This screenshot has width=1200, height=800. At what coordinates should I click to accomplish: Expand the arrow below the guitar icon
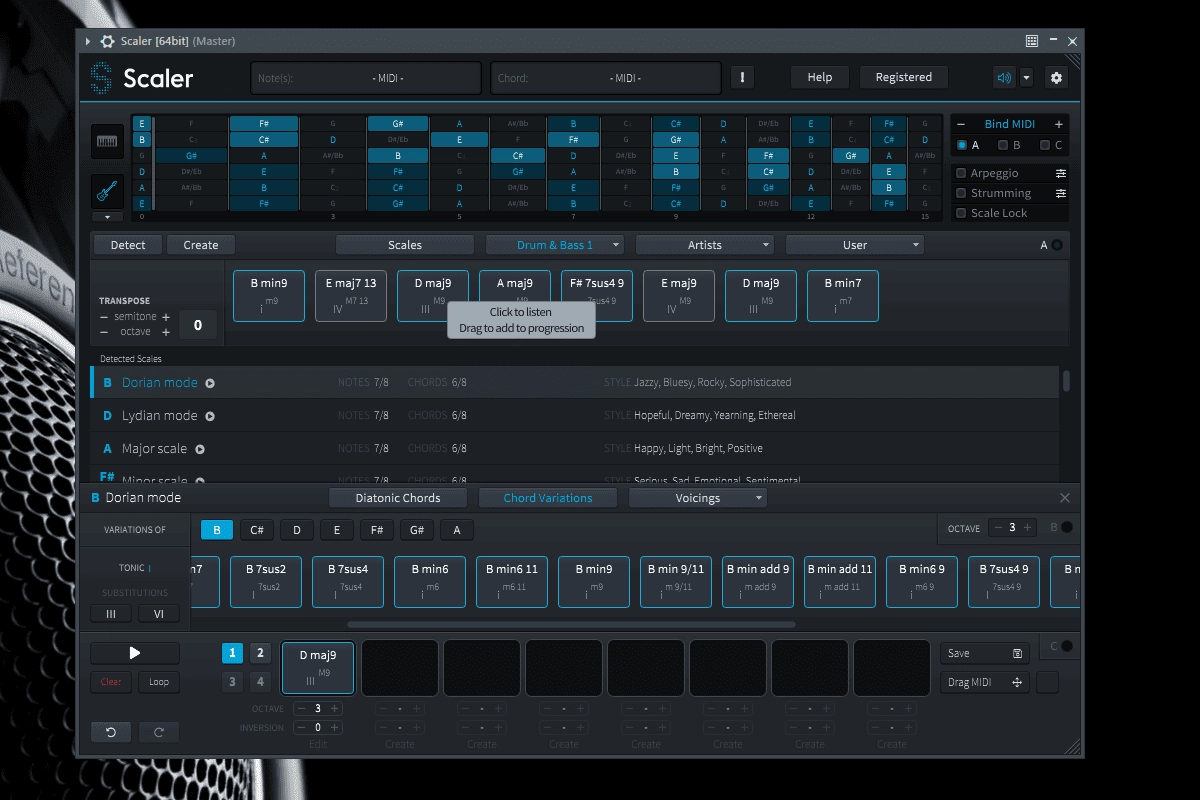point(108,216)
